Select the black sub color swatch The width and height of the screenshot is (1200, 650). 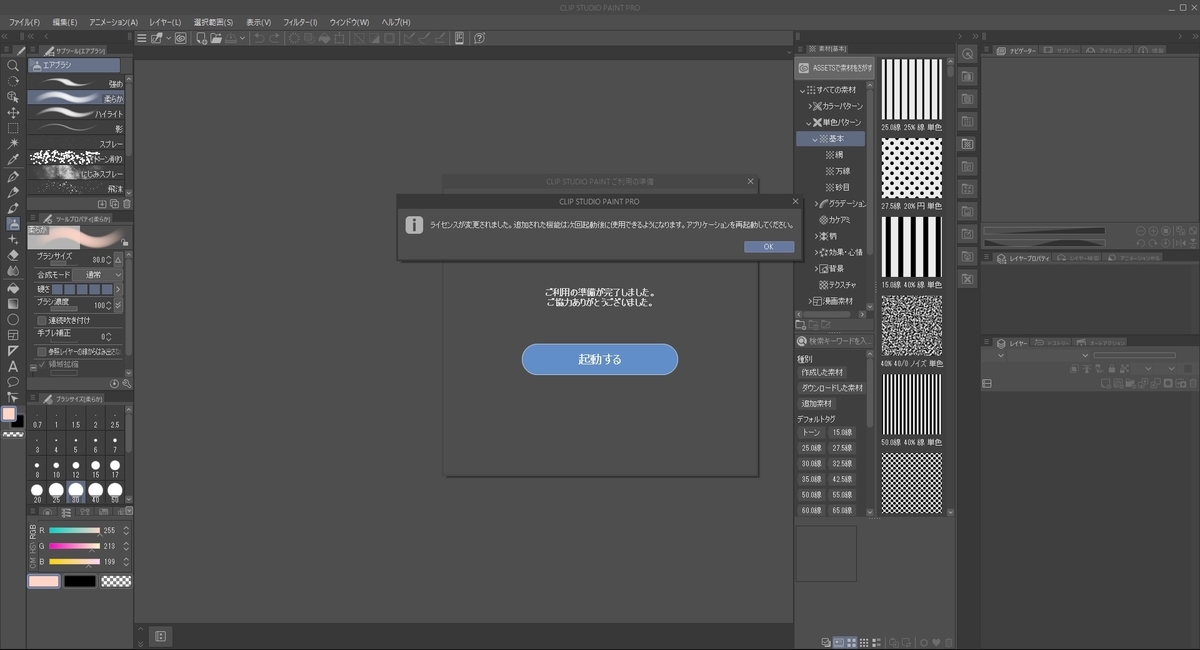pos(80,581)
